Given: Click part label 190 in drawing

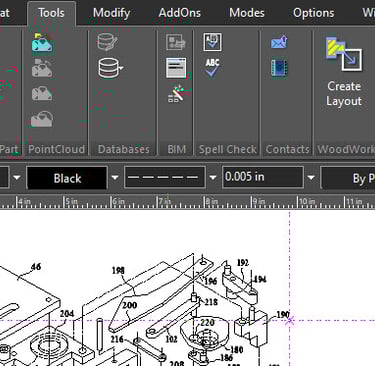Looking at the screenshot, I should point(283,315).
